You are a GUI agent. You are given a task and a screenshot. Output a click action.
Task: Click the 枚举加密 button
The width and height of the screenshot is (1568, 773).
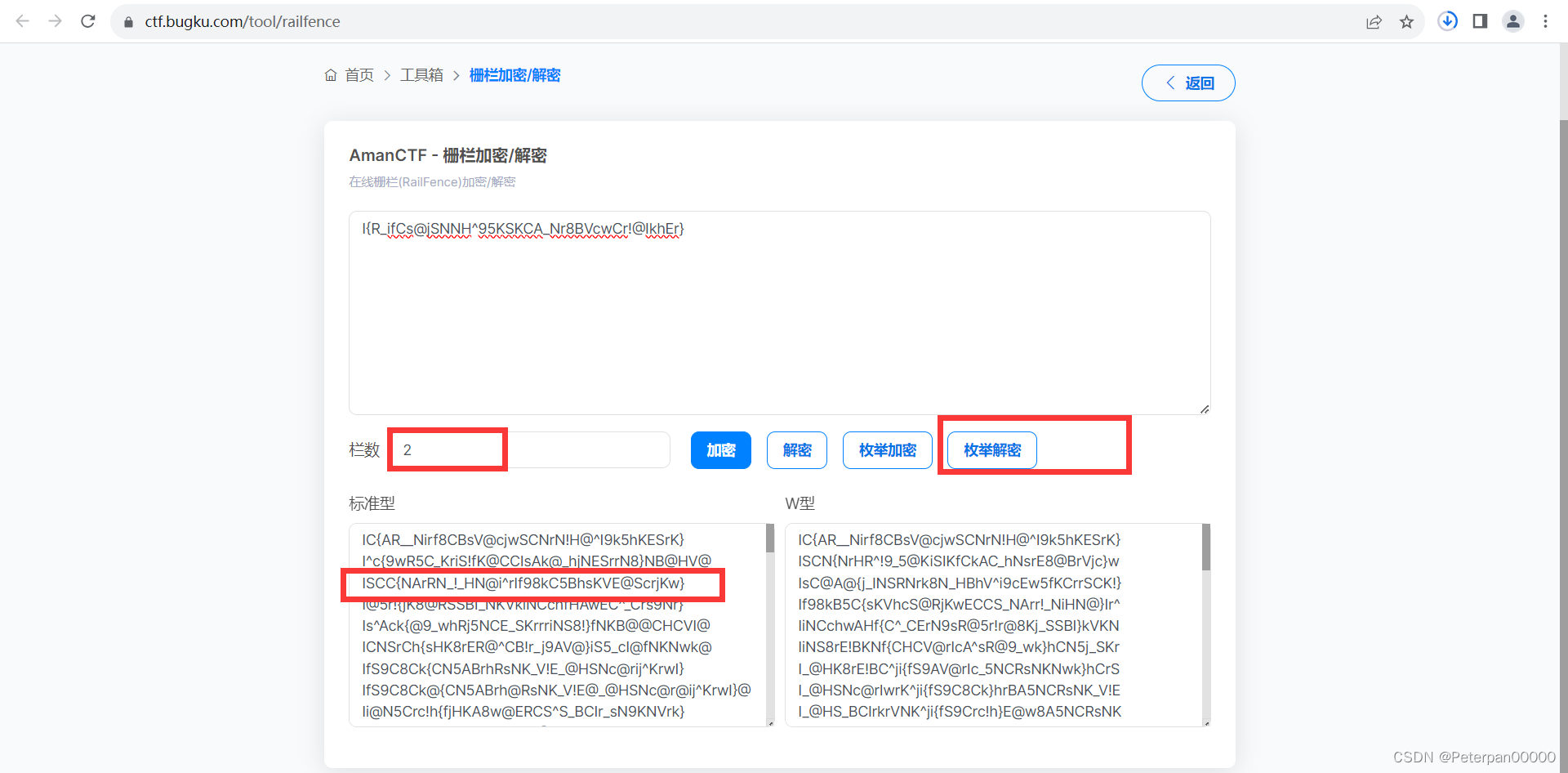coord(888,450)
